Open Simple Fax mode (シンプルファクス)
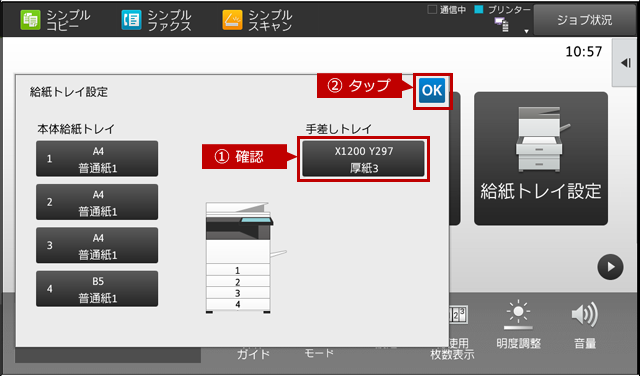The image size is (640, 376). tap(157, 20)
